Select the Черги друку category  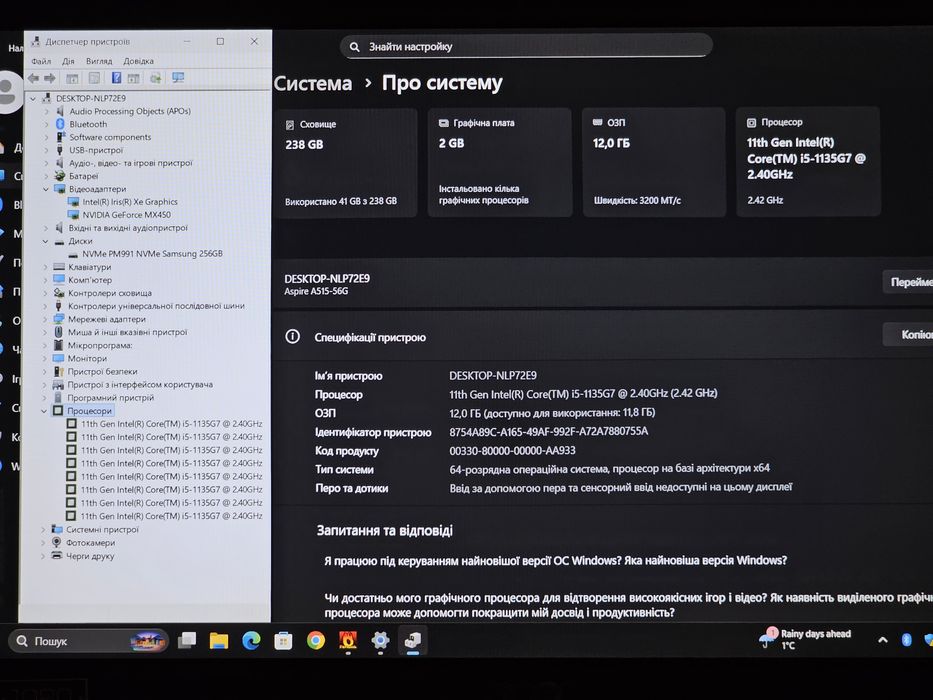89,556
